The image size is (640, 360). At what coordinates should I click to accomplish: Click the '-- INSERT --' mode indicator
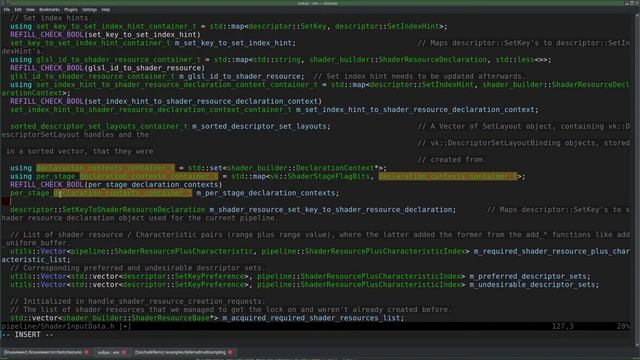[x=27, y=335]
